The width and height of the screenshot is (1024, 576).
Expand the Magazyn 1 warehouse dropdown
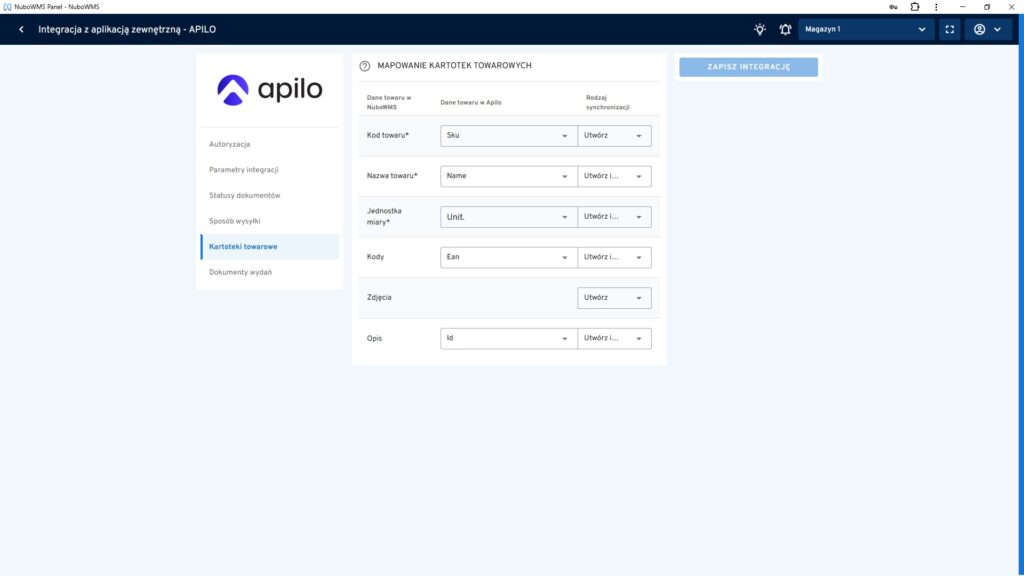coord(866,29)
